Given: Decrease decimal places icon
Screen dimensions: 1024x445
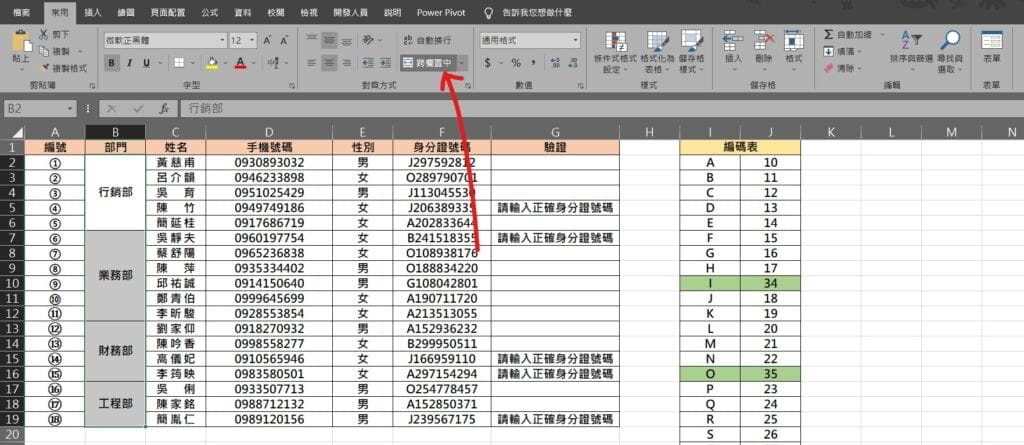Looking at the screenshot, I should coord(573,63).
